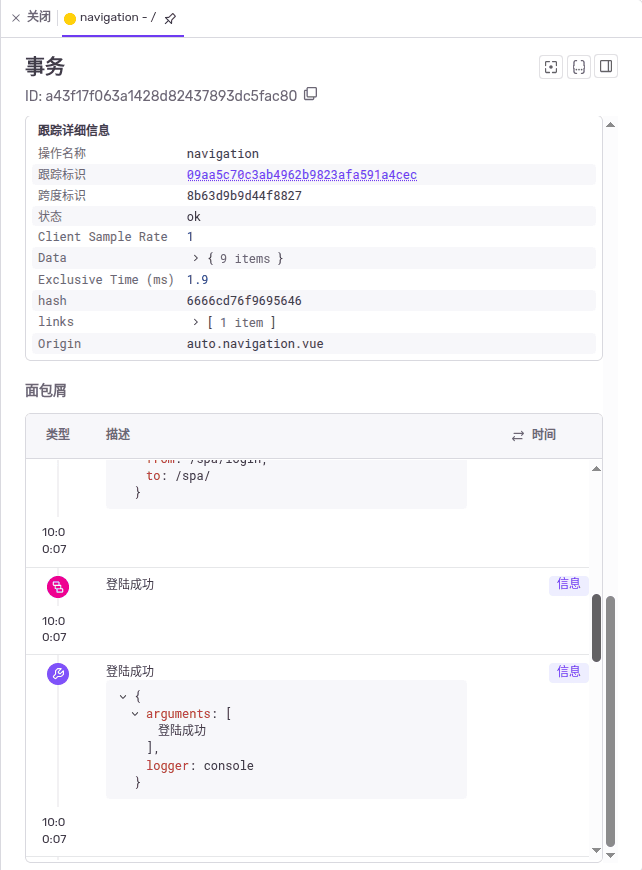
Task: Collapse the arguments array in breadcrumb
Action: (135, 714)
